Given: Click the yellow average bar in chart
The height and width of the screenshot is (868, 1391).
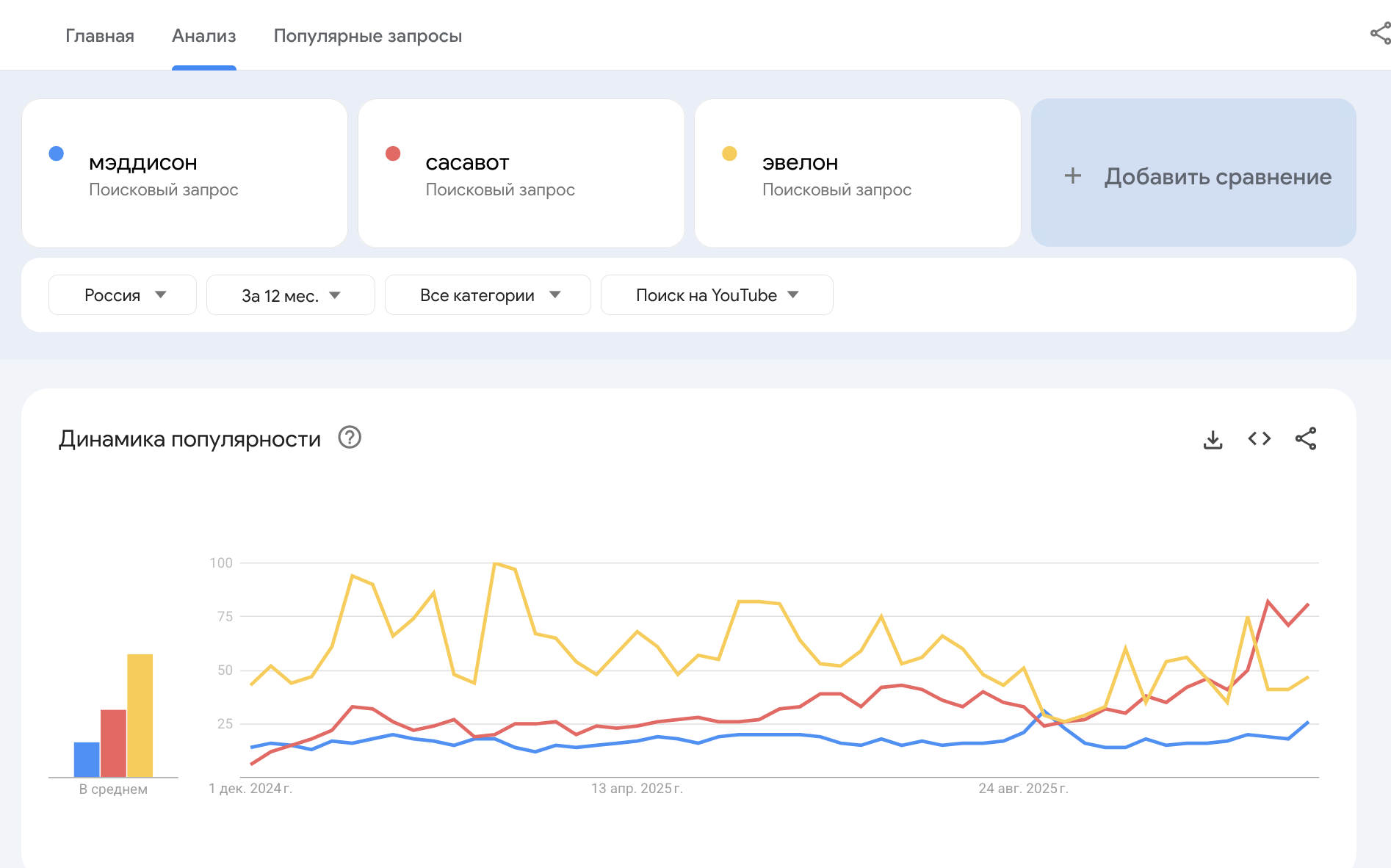Looking at the screenshot, I should [x=140, y=715].
